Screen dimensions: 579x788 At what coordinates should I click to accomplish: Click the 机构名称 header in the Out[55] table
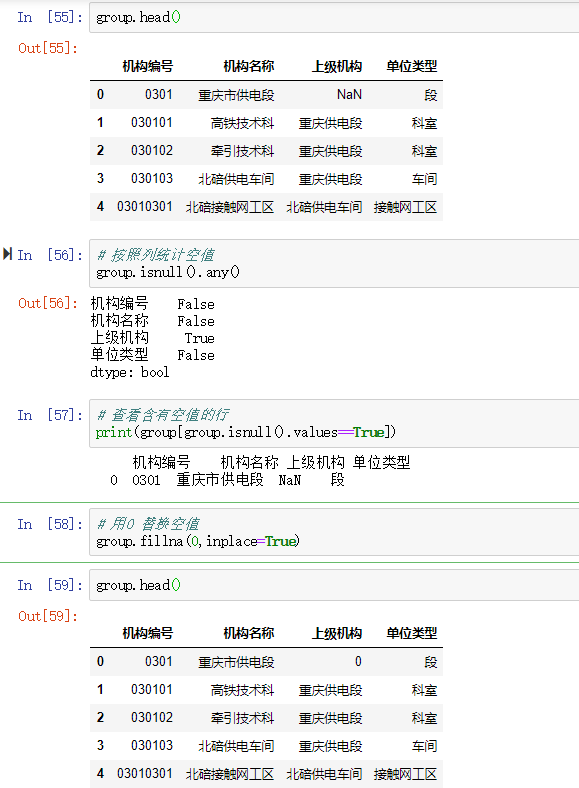(249, 66)
